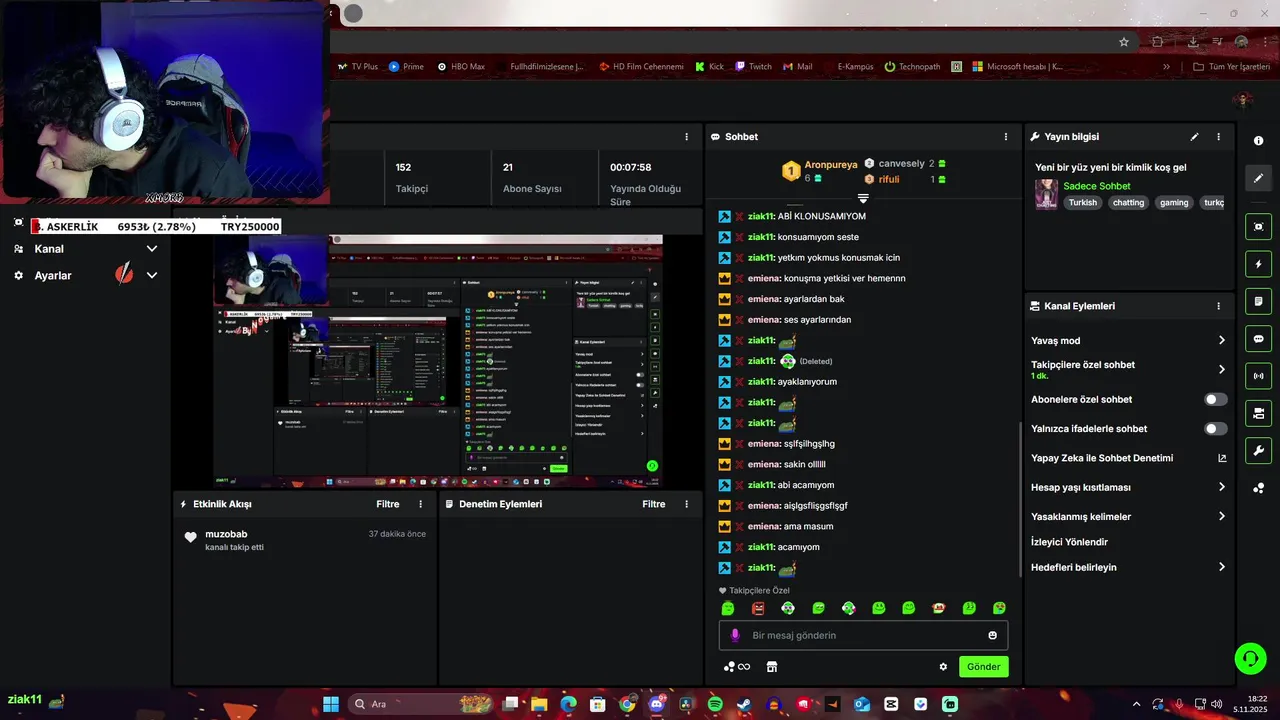Open the Kick bookmark

(x=708, y=67)
